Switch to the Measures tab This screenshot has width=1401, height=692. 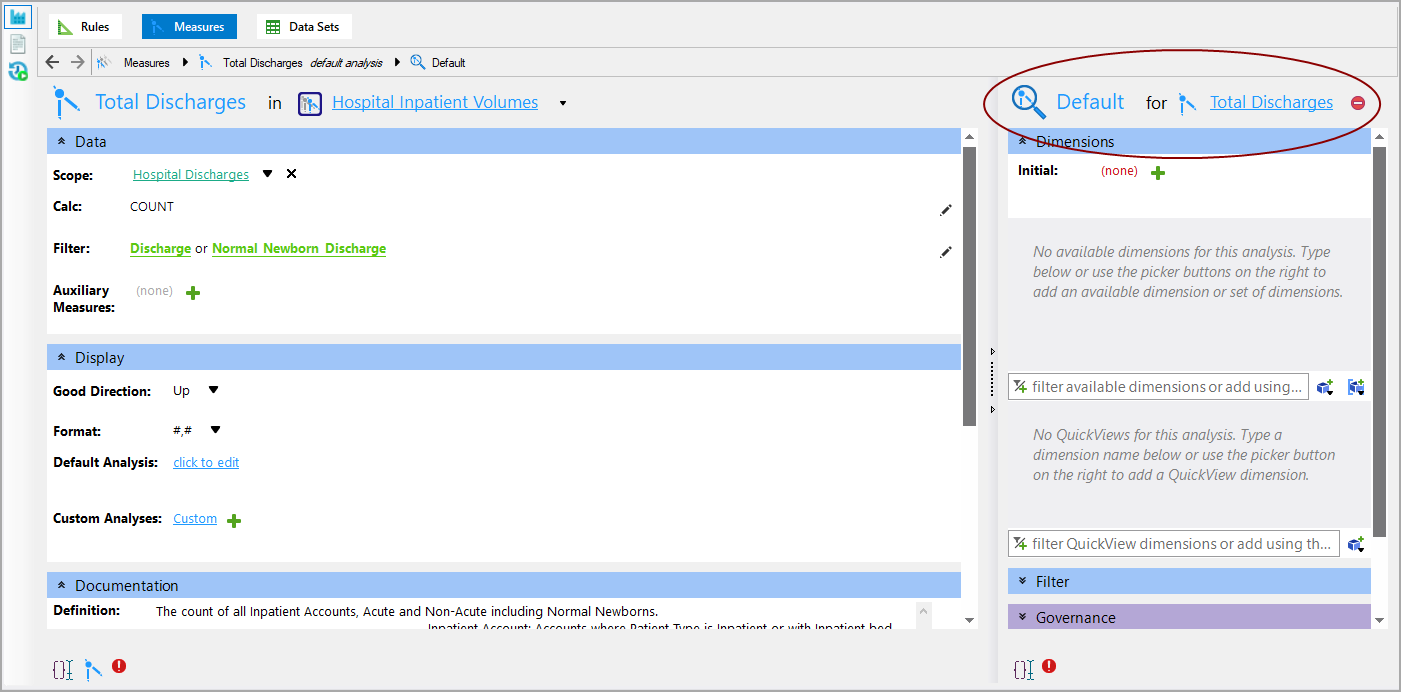(x=189, y=26)
